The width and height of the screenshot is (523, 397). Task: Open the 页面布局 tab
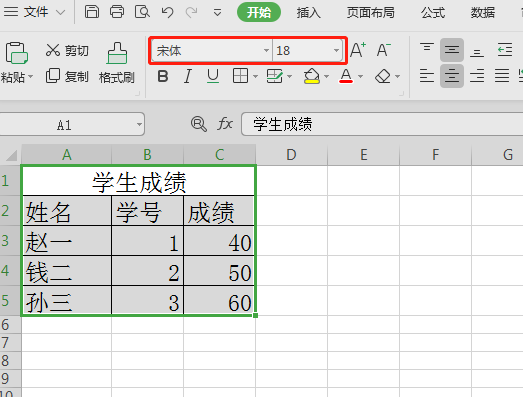pyautogui.click(x=370, y=13)
